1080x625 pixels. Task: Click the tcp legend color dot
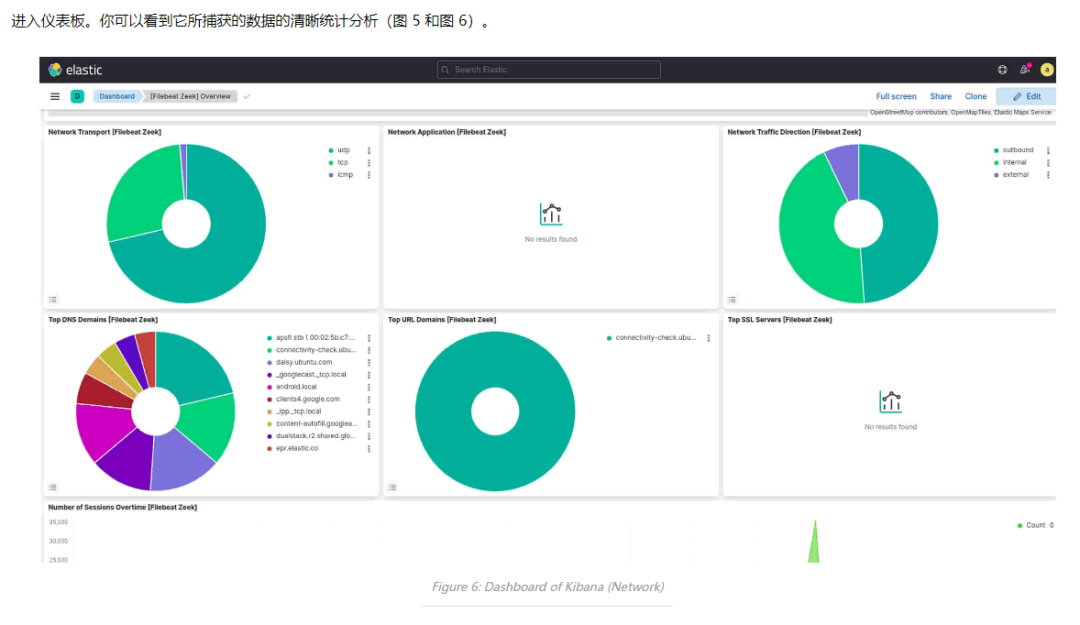331,163
